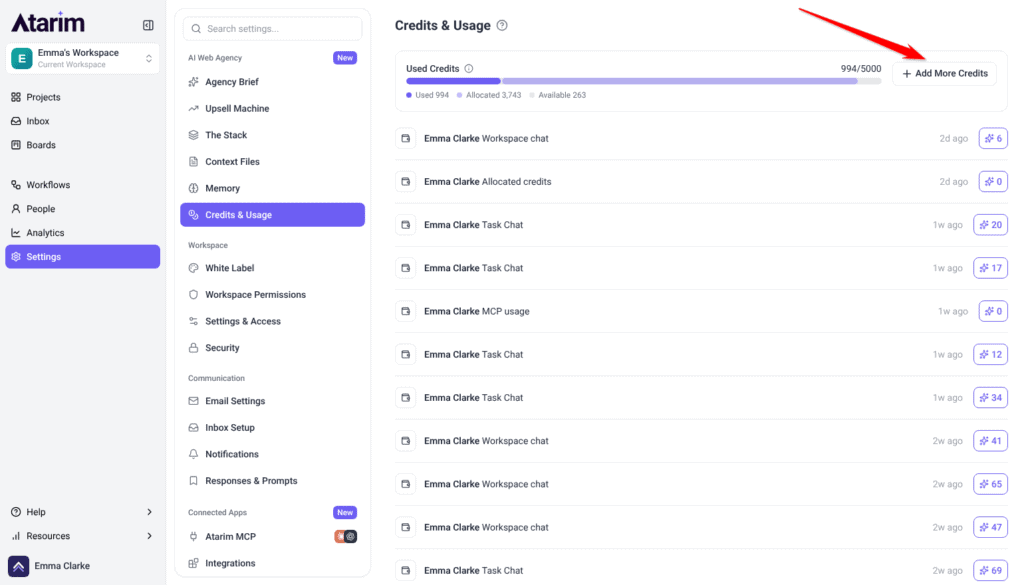Expand the Help submenu chevron
The height and width of the screenshot is (585, 1024).
(150, 512)
